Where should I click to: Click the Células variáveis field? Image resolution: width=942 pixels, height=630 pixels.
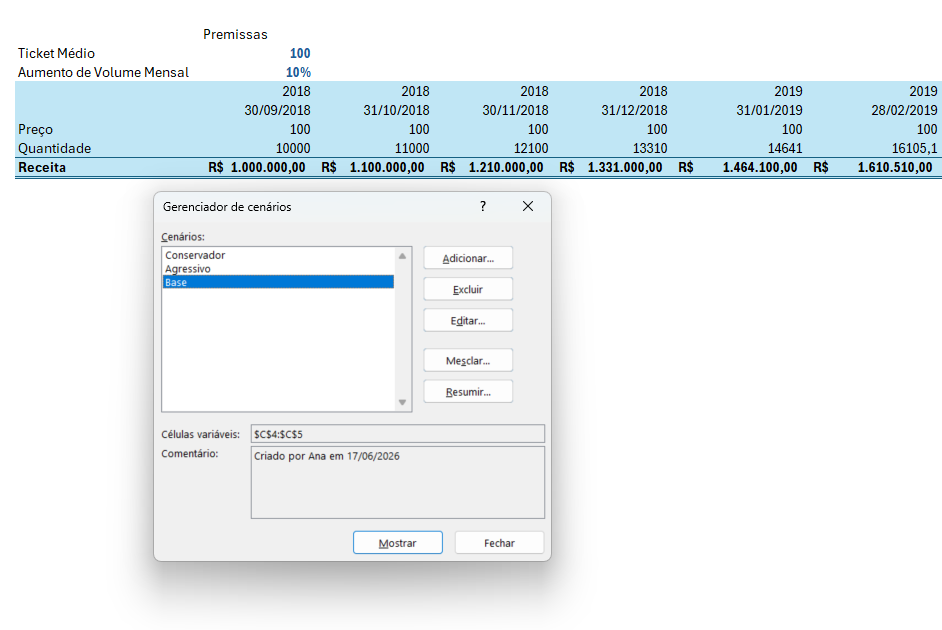click(398, 434)
